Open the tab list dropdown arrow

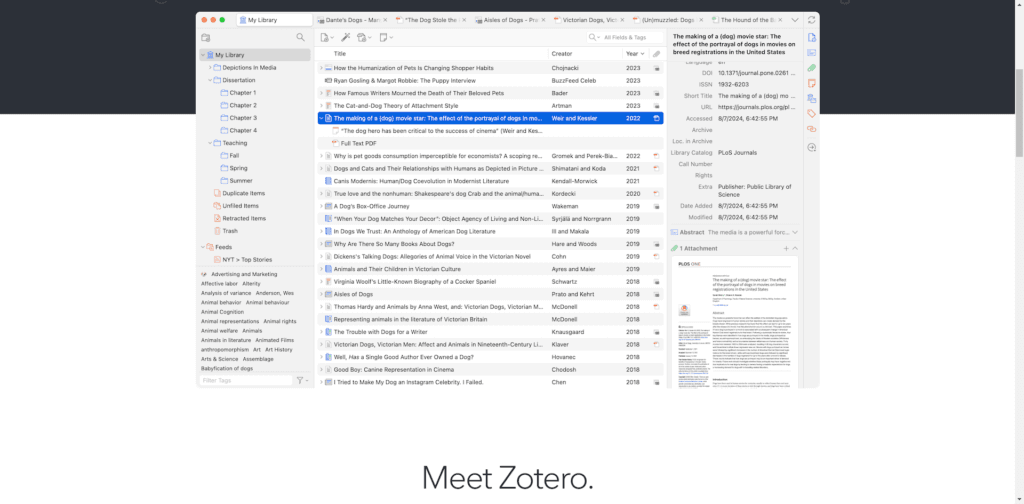(x=795, y=20)
